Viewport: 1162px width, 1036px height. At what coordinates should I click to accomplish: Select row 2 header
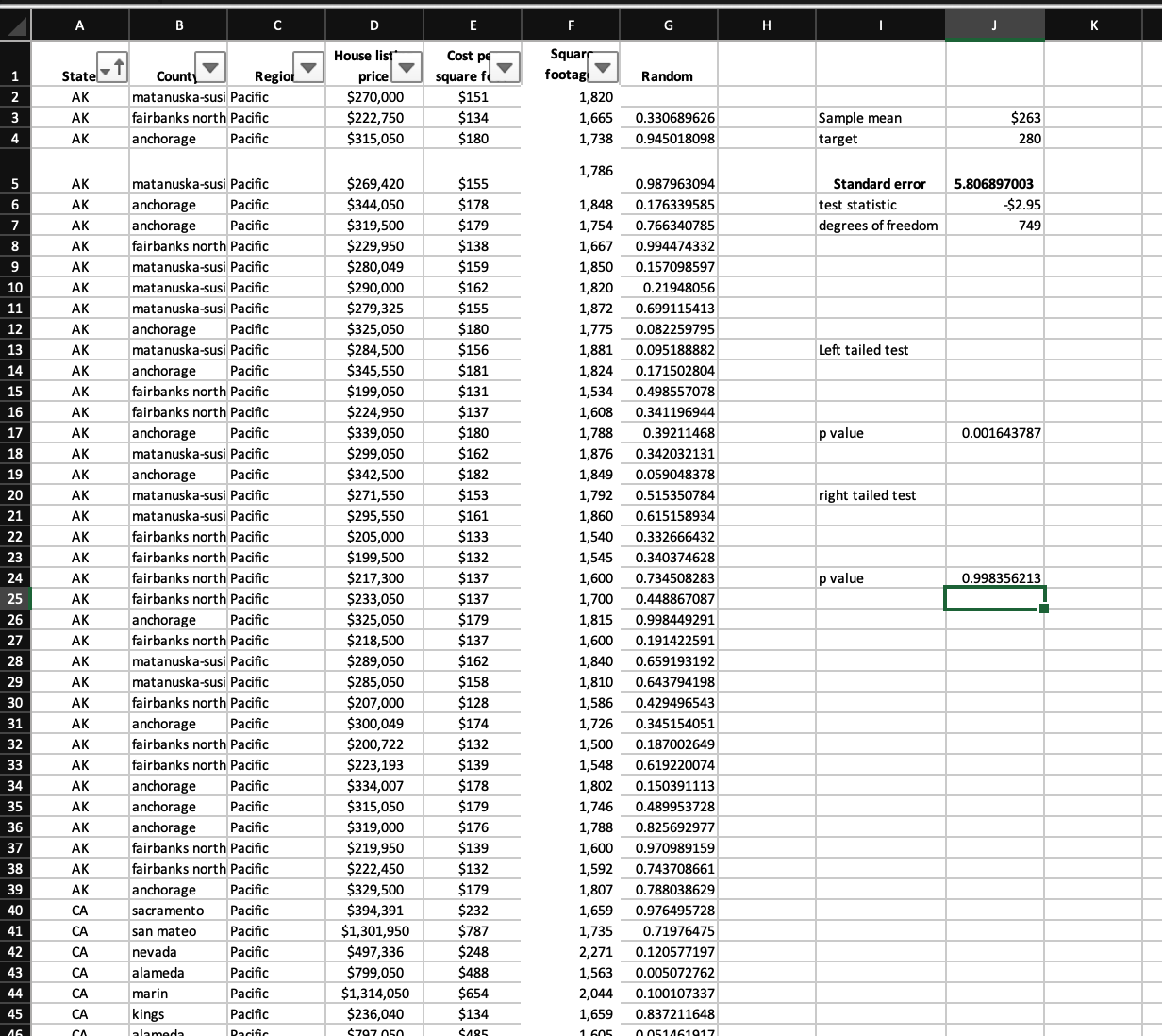15,96
